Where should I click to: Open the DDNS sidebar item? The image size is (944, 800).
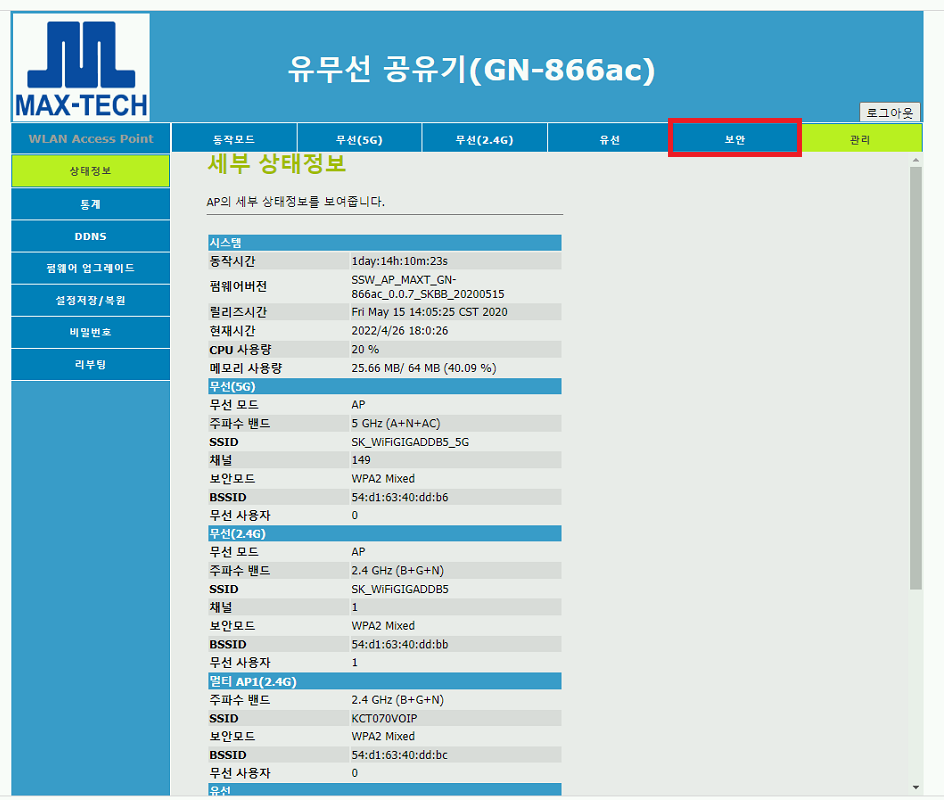pyautogui.click(x=90, y=236)
